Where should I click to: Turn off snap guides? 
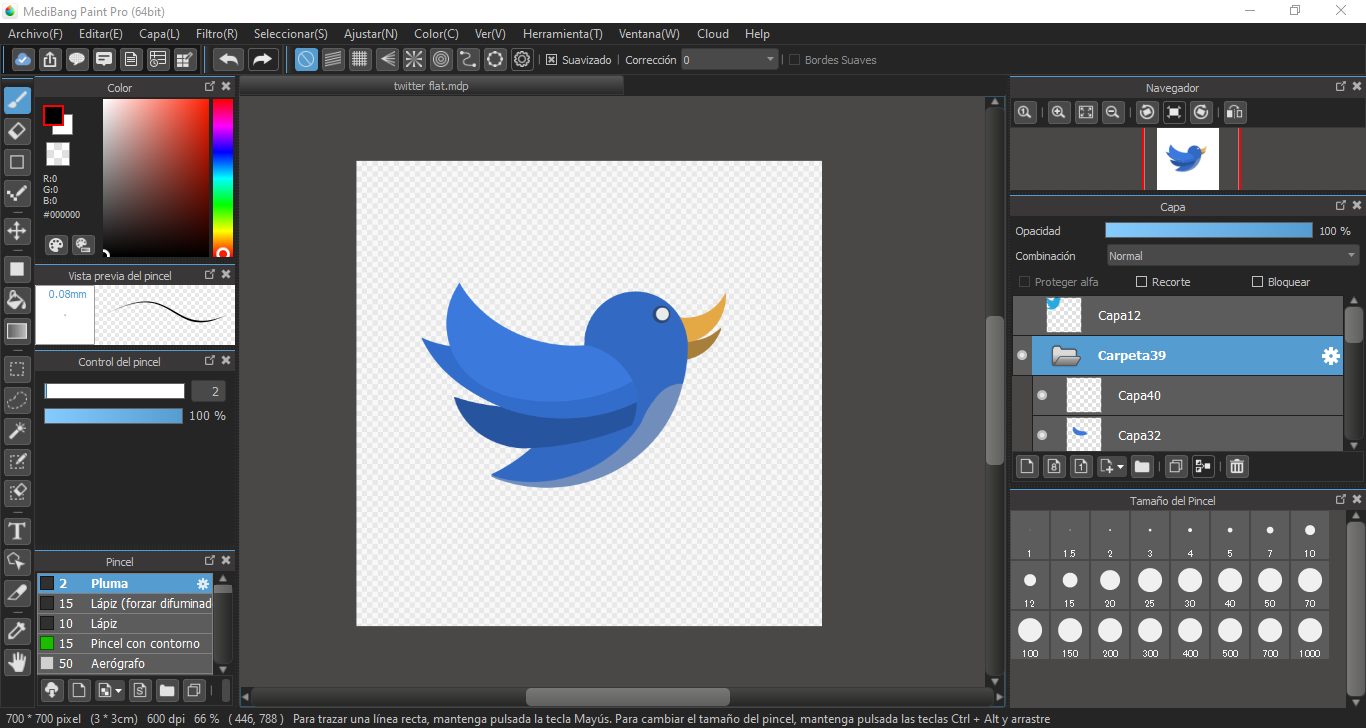[306, 59]
